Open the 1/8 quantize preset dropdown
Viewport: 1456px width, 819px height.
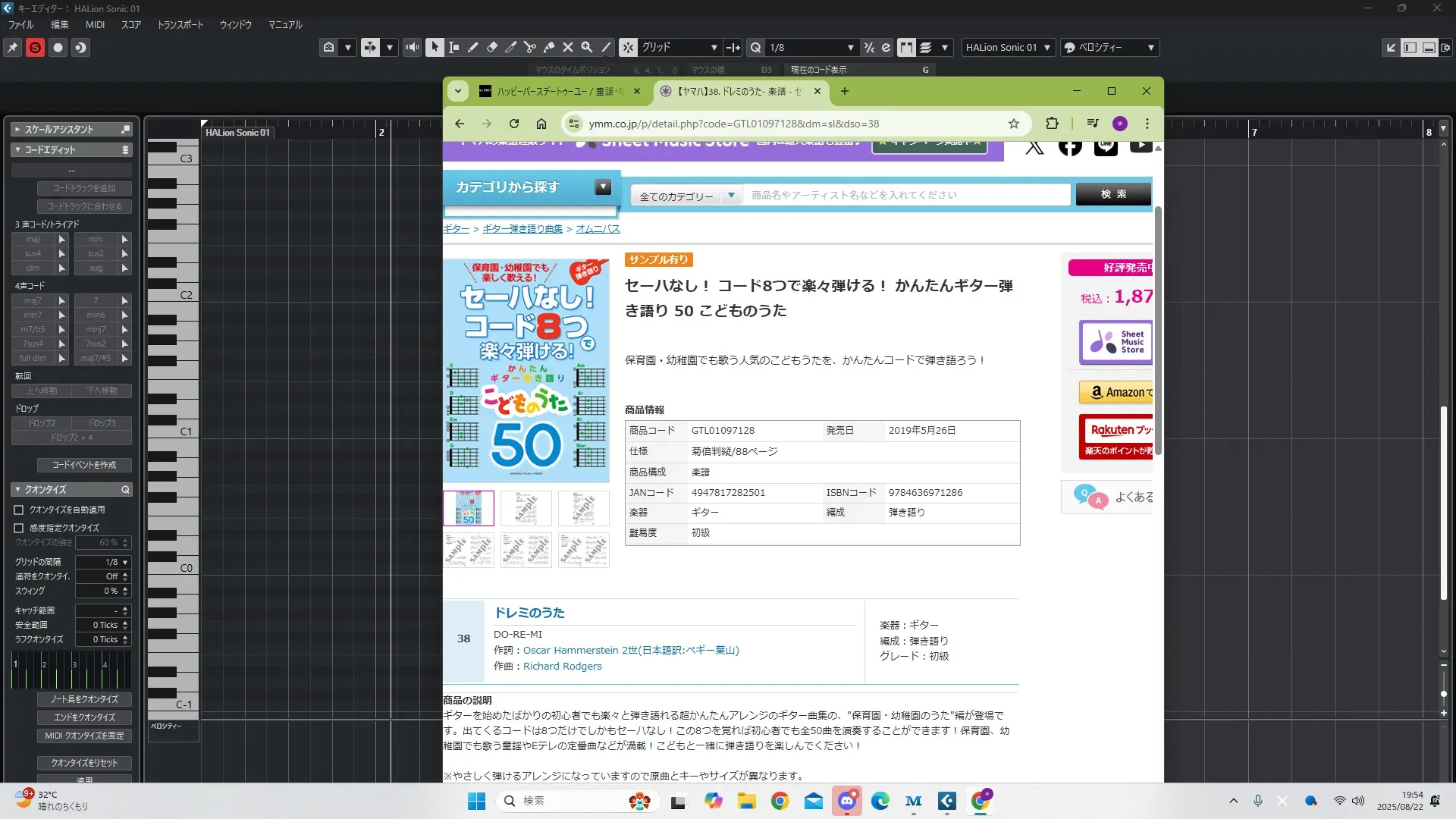[811, 47]
